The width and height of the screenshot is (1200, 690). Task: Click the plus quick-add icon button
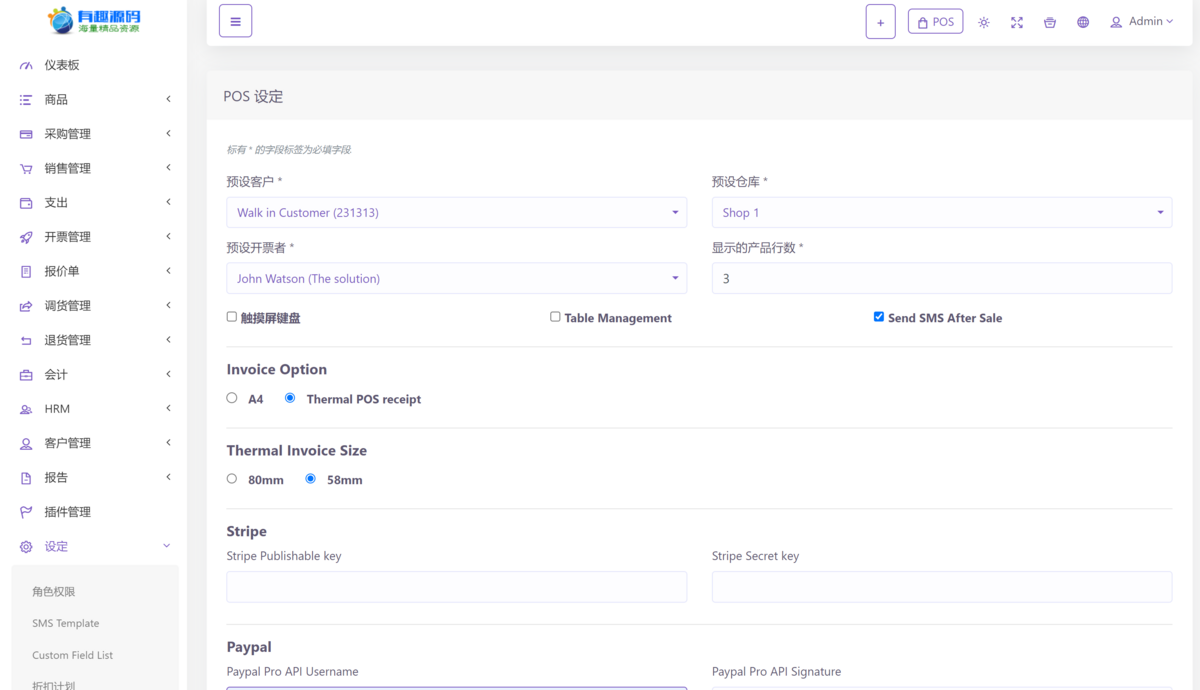click(880, 22)
